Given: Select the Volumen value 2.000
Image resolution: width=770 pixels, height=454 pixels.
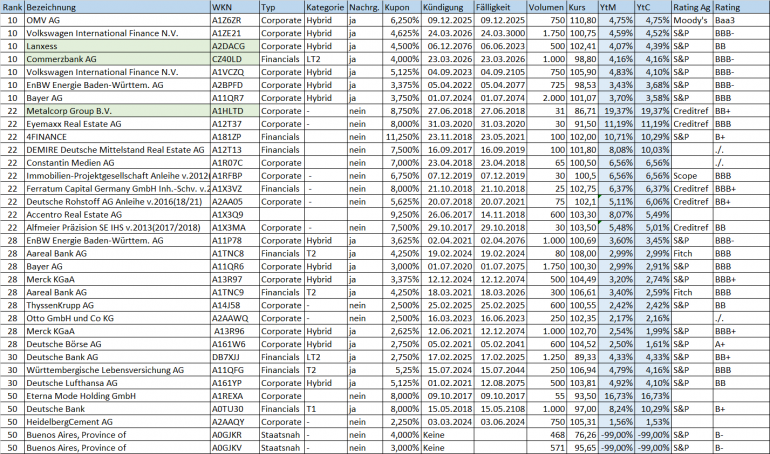Looking at the screenshot, I should (x=547, y=98).
